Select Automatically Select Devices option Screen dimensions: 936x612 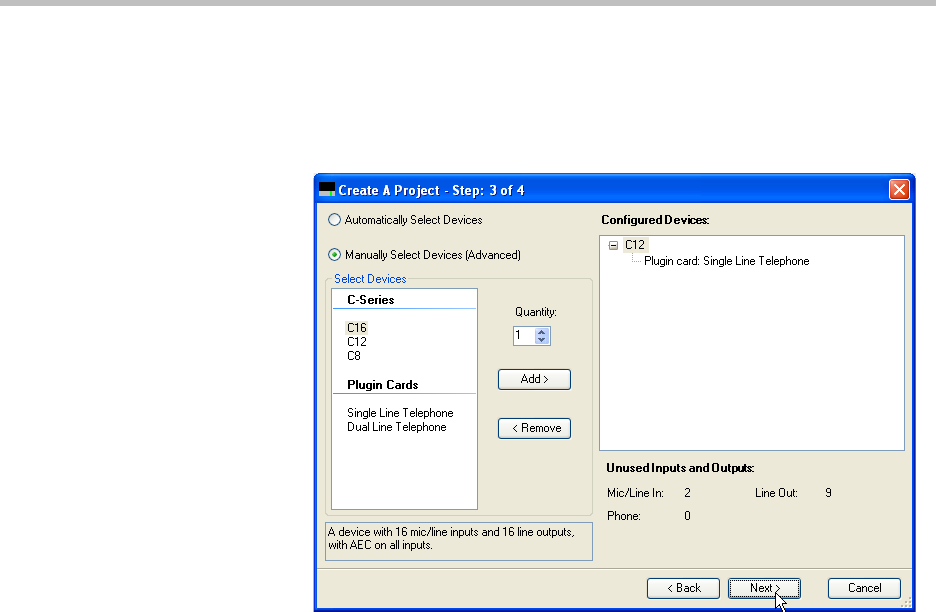coord(335,220)
